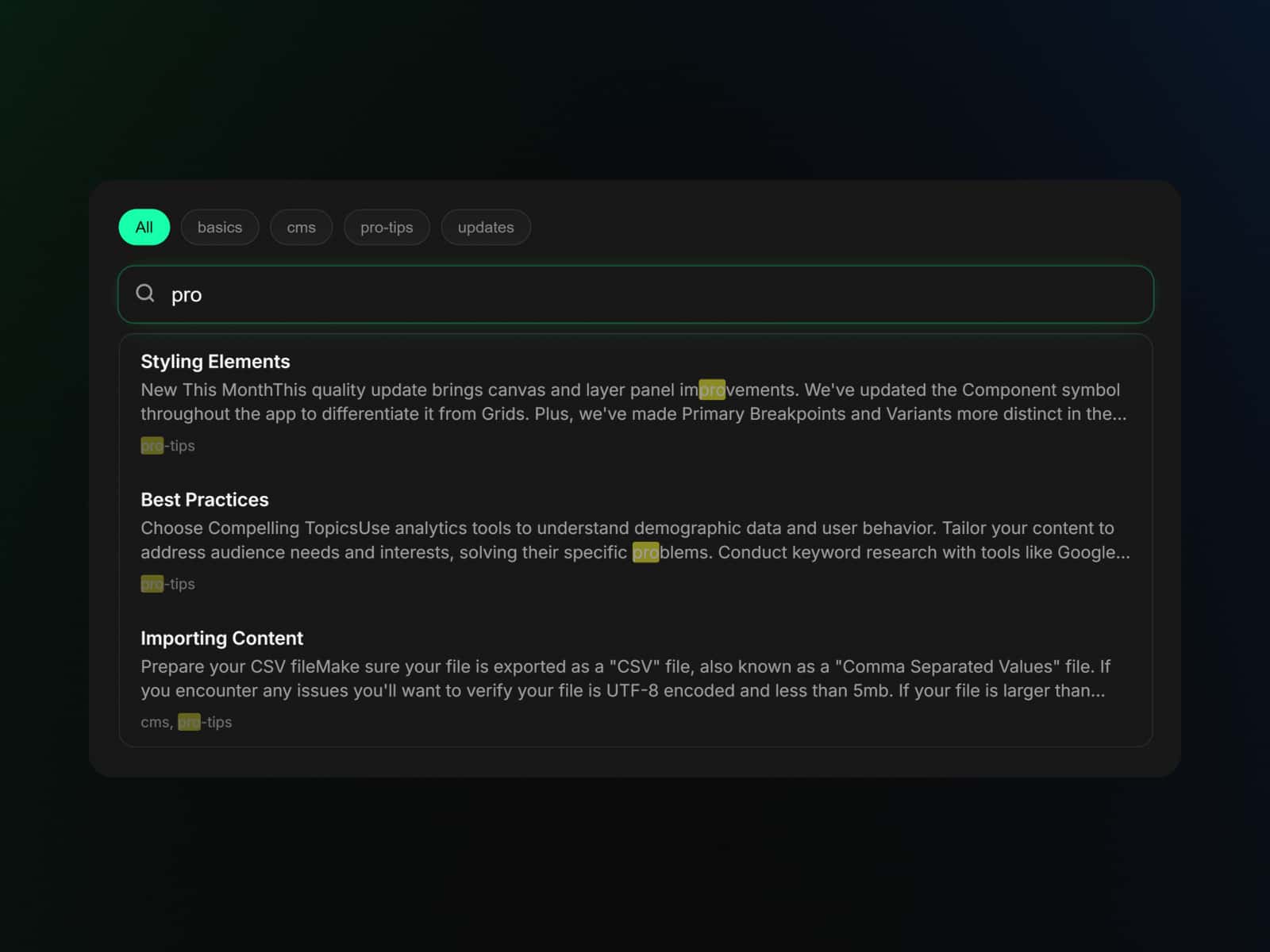Image resolution: width=1270 pixels, height=952 pixels.
Task: Switch to the updates filter
Action: click(x=486, y=227)
